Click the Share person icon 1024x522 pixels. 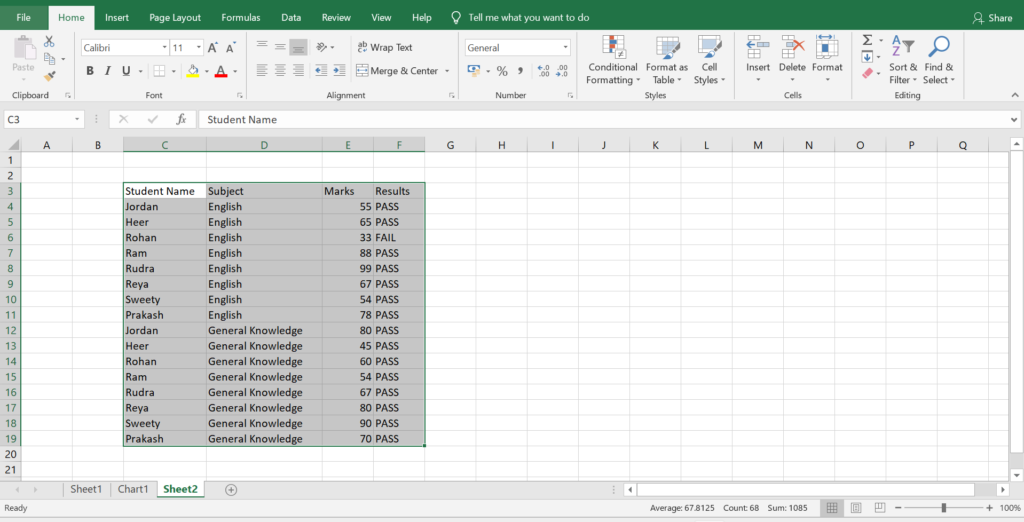[978, 18]
